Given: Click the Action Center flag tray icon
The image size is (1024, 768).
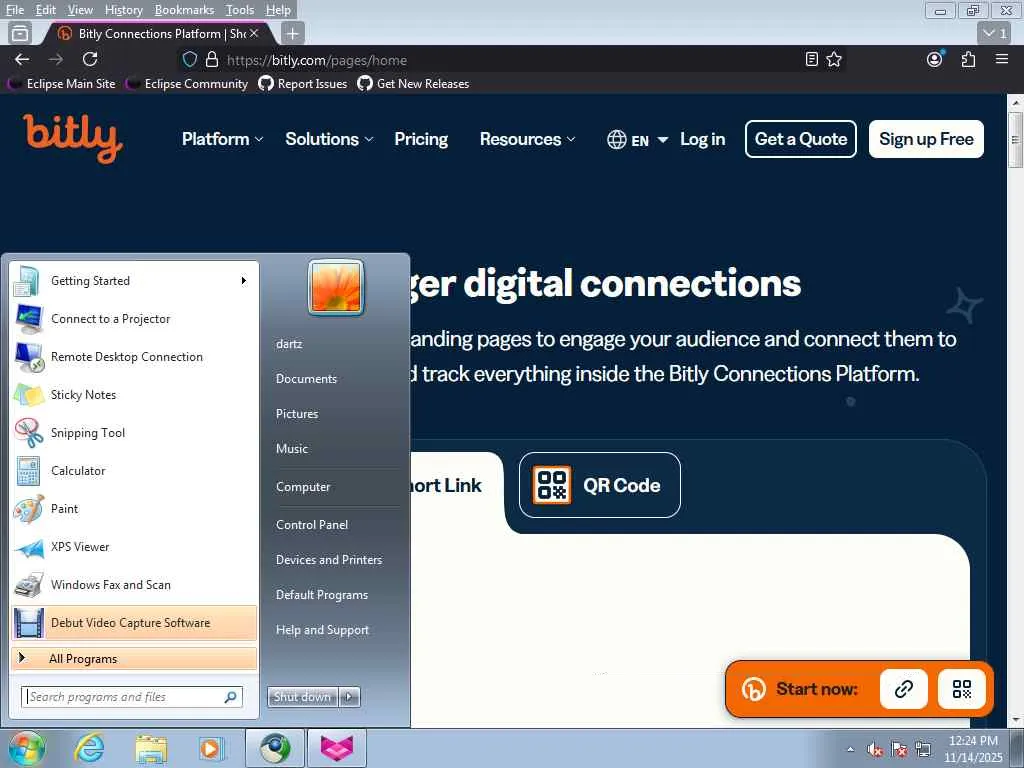Looking at the screenshot, I should pos(899,750).
